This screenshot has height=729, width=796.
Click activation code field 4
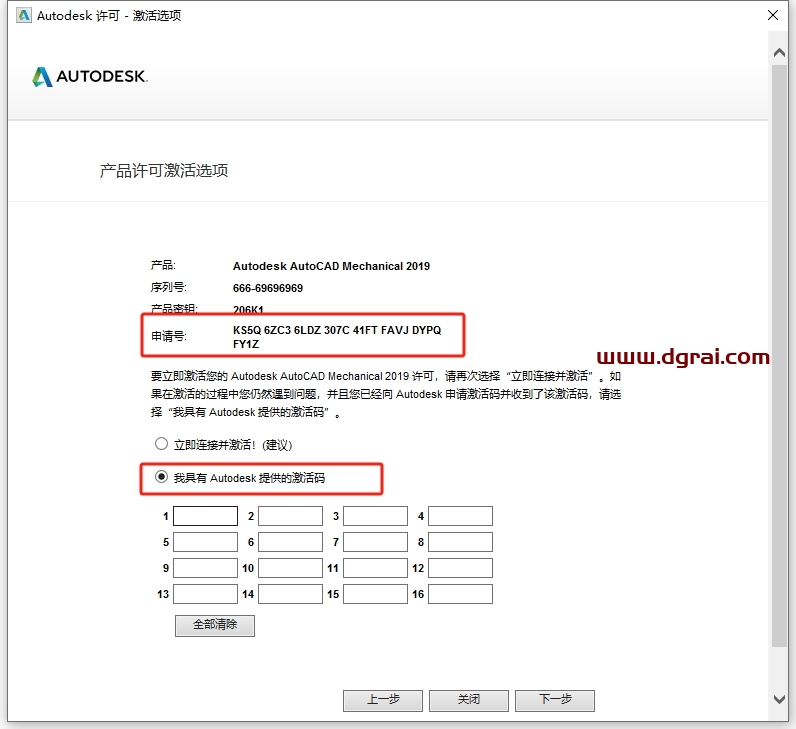pyautogui.click(x=460, y=516)
